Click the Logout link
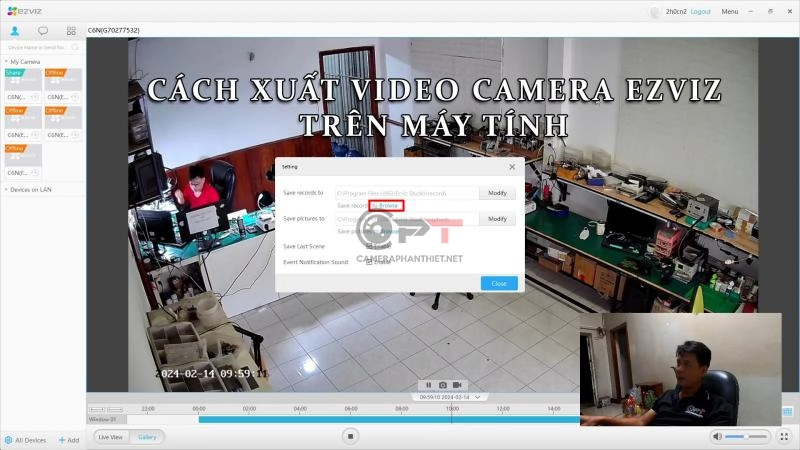Screen dimensions: 800x450 701,11
